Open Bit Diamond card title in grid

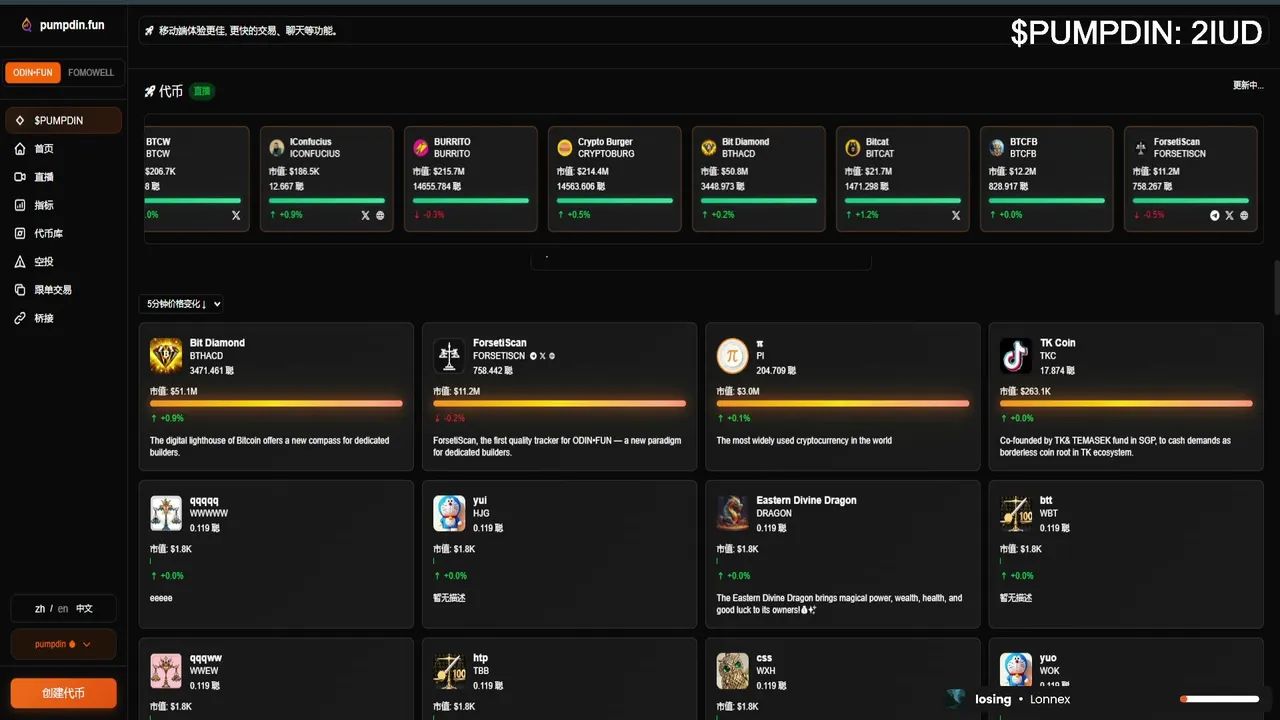click(217, 343)
